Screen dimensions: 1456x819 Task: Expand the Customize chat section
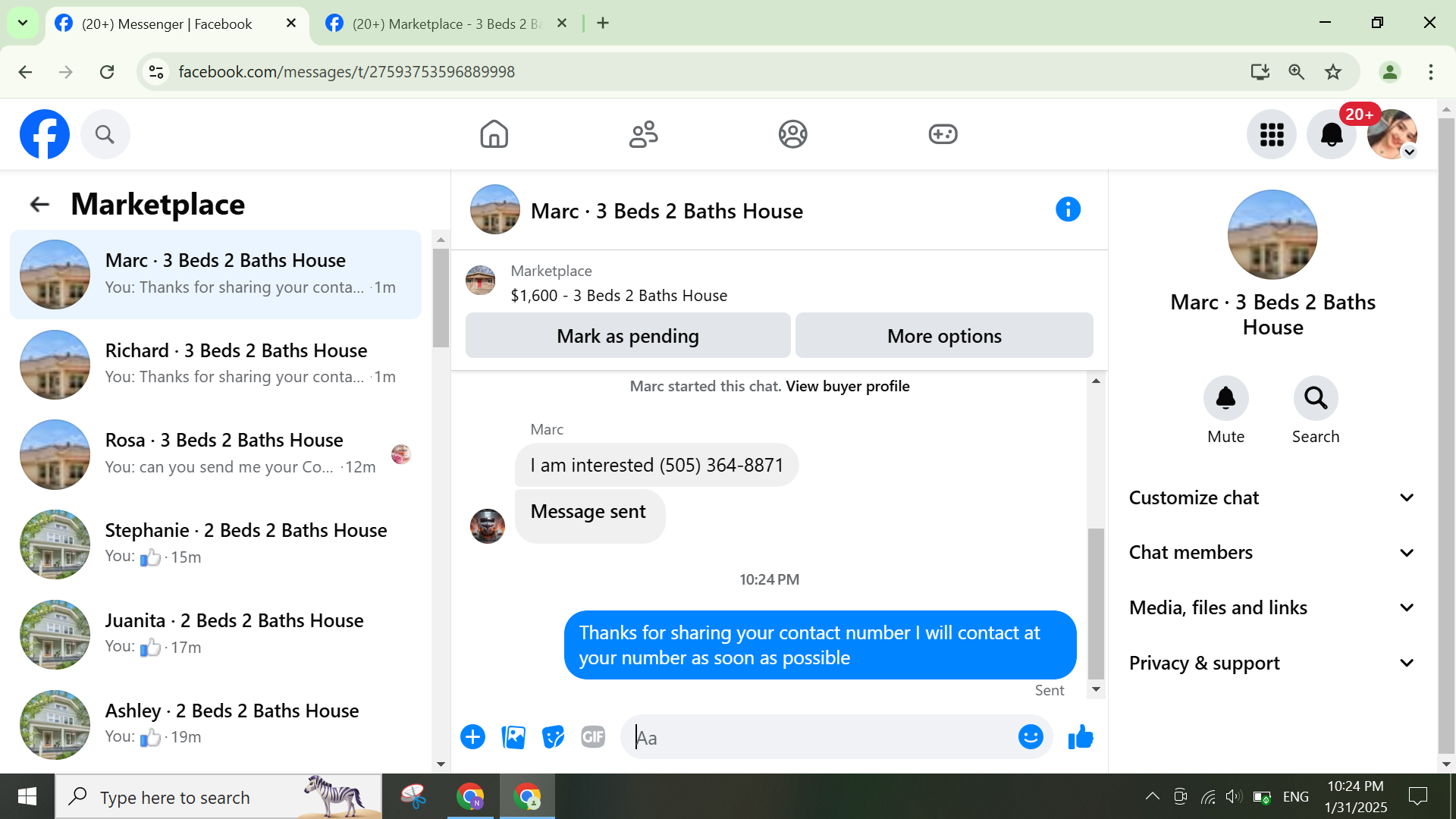pyautogui.click(x=1272, y=498)
